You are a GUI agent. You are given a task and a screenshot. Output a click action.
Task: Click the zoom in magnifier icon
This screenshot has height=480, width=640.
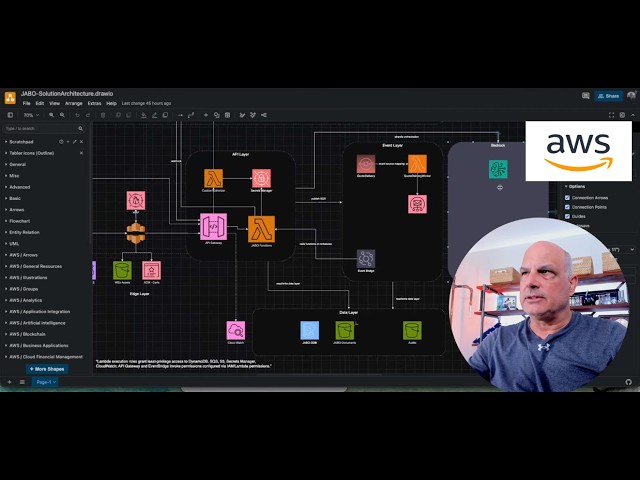(x=51, y=115)
